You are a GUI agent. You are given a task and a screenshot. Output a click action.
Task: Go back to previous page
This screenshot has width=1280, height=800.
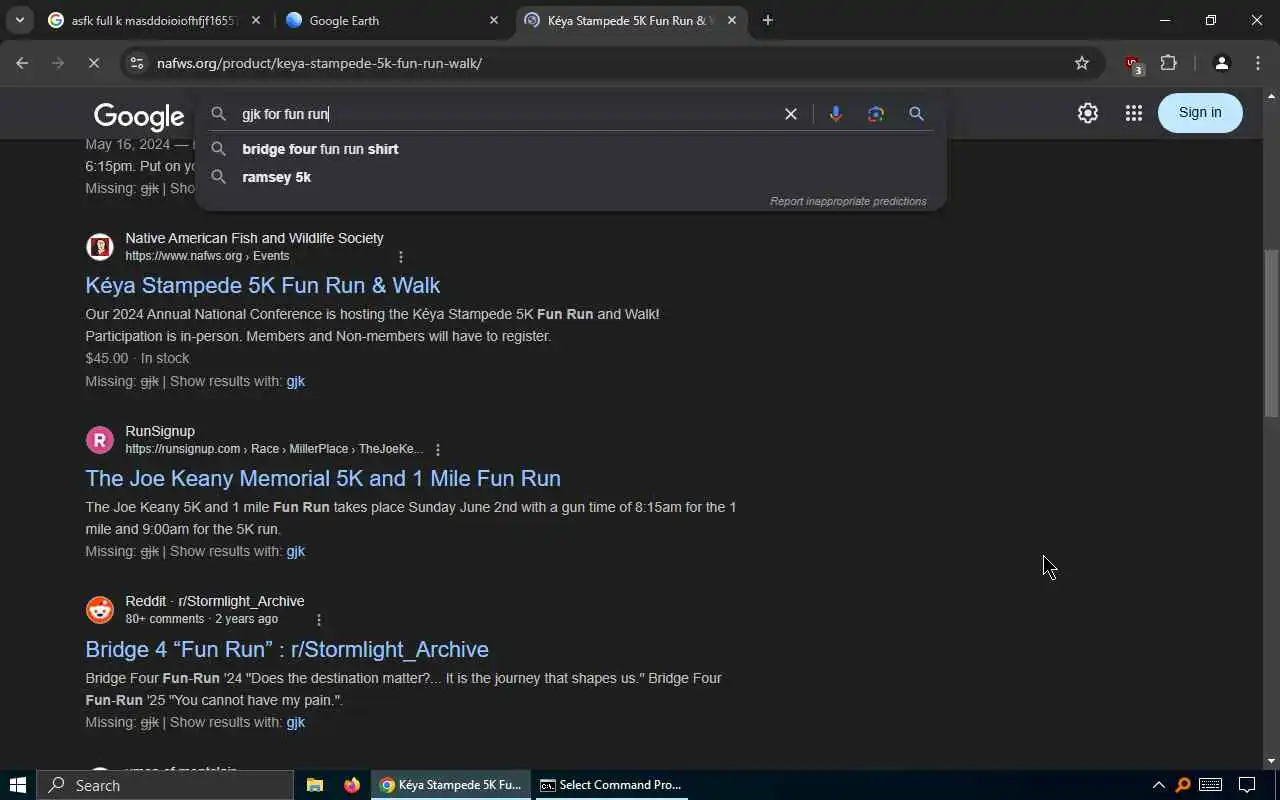22,63
